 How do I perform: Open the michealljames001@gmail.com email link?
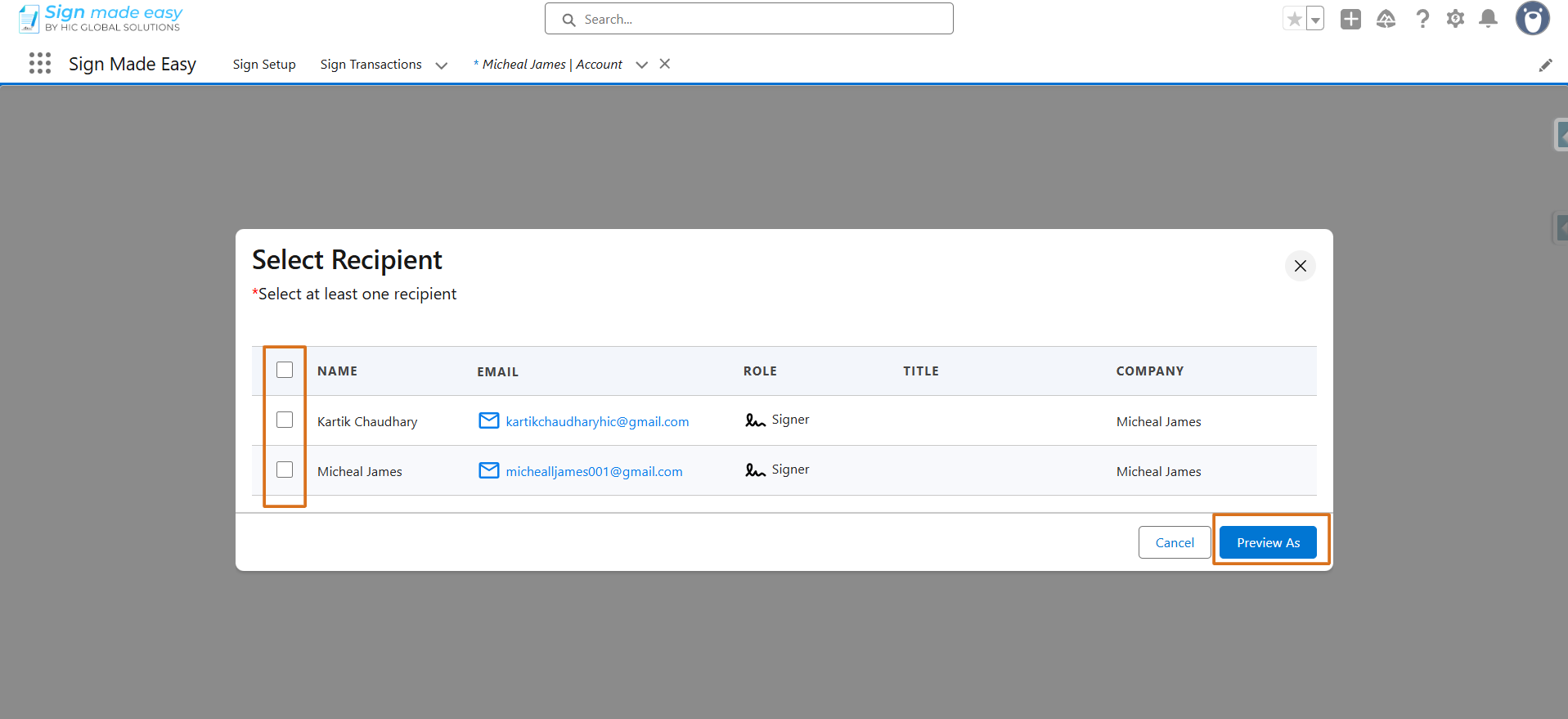click(x=594, y=471)
